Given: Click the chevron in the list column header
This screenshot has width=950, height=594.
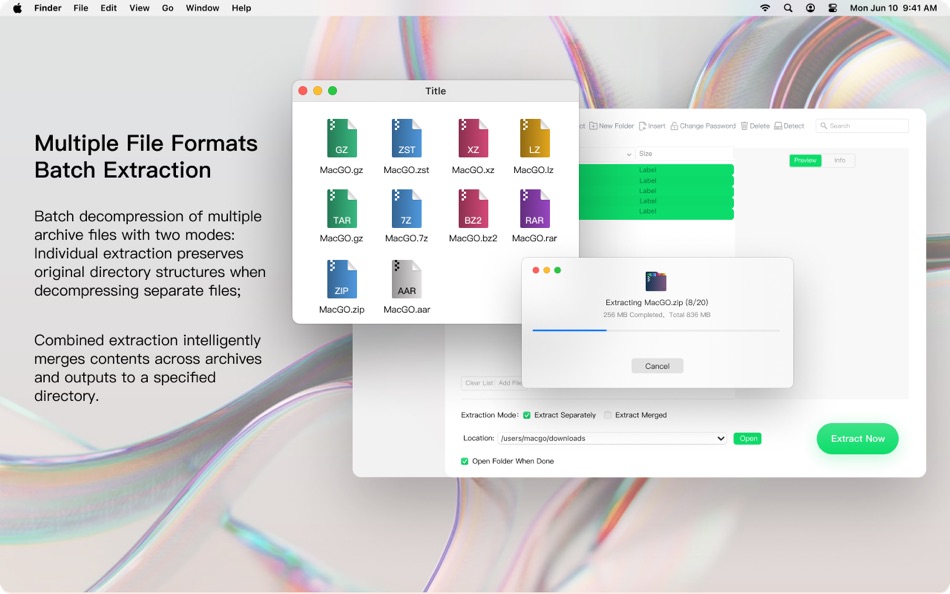Looking at the screenshot, I should (x=628, y=155).
